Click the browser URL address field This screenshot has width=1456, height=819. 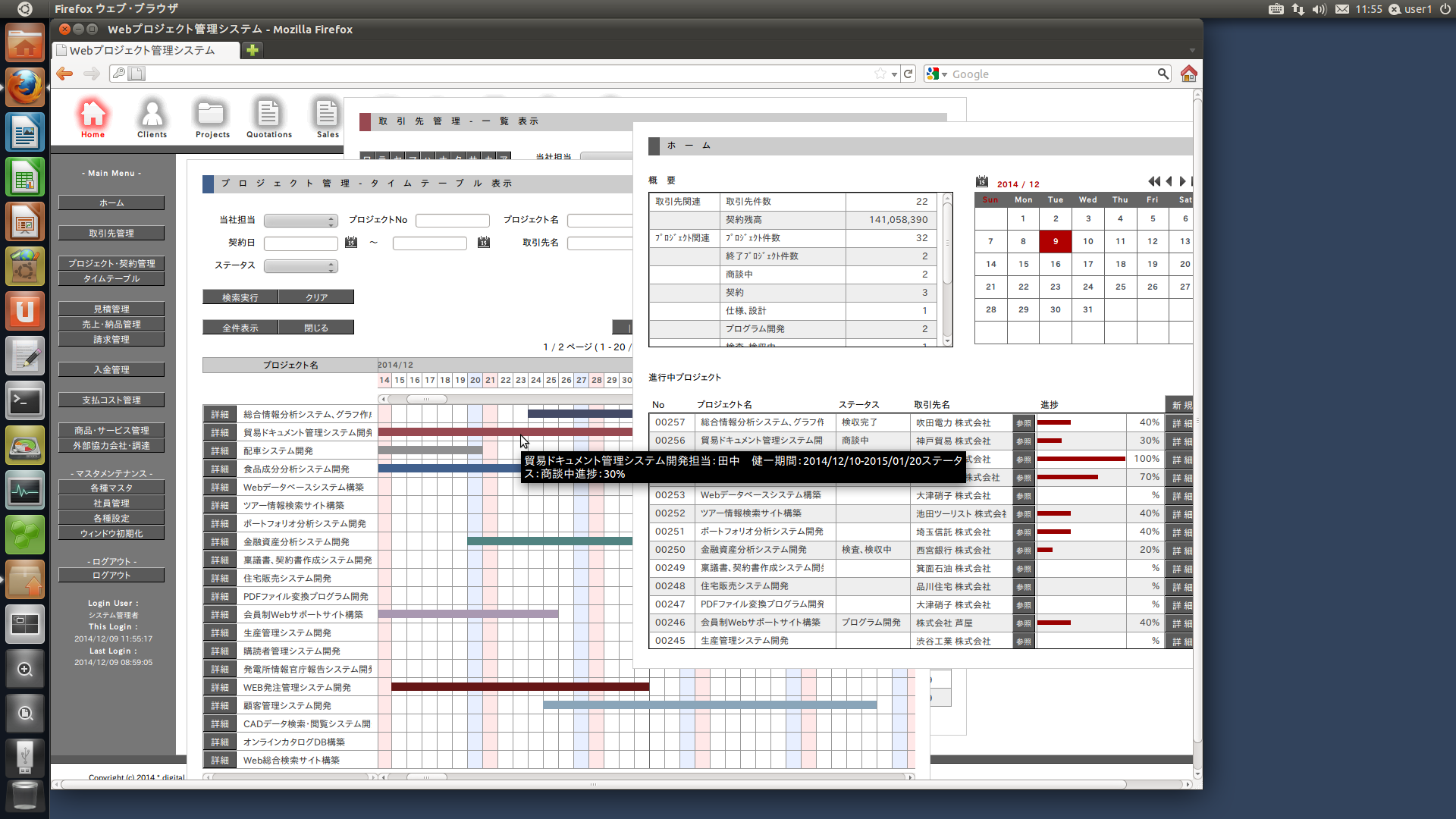point(508,74)
